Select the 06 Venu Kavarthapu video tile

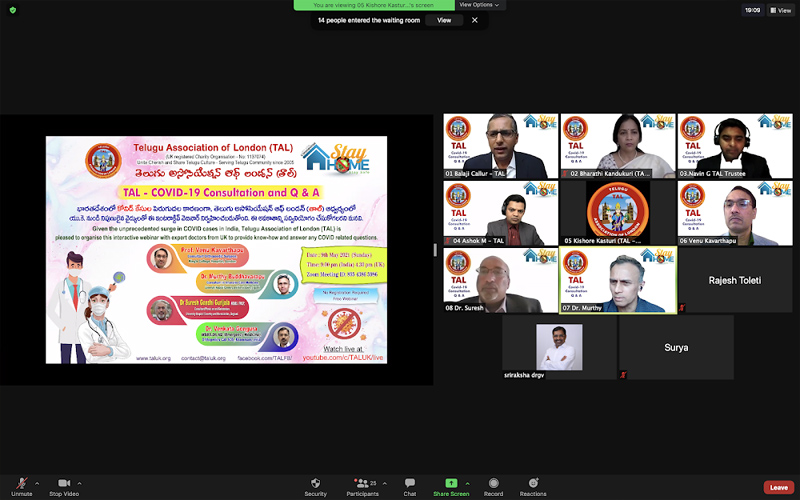pos(735,213)
